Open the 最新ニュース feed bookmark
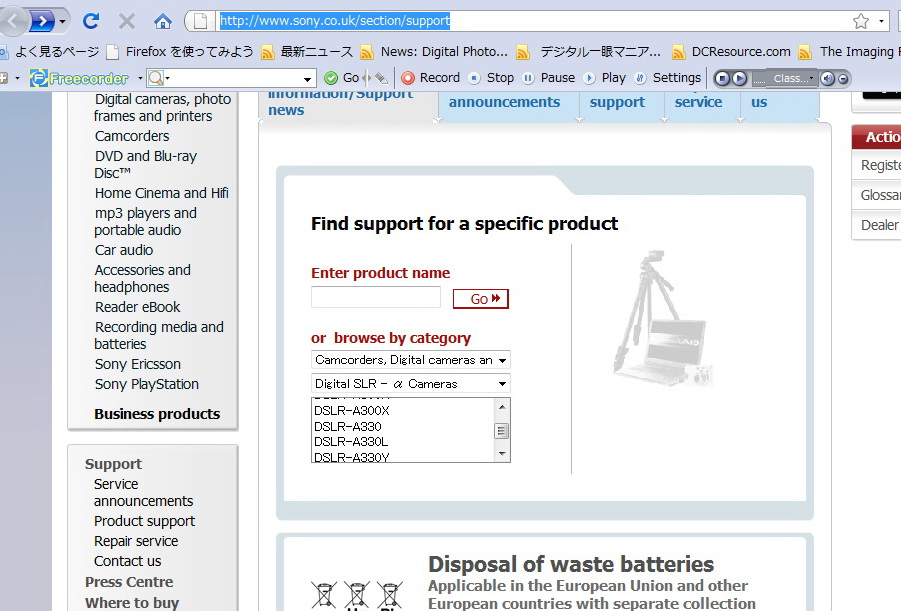The width and height of the screenshot is (901, 611). (307, 52)
